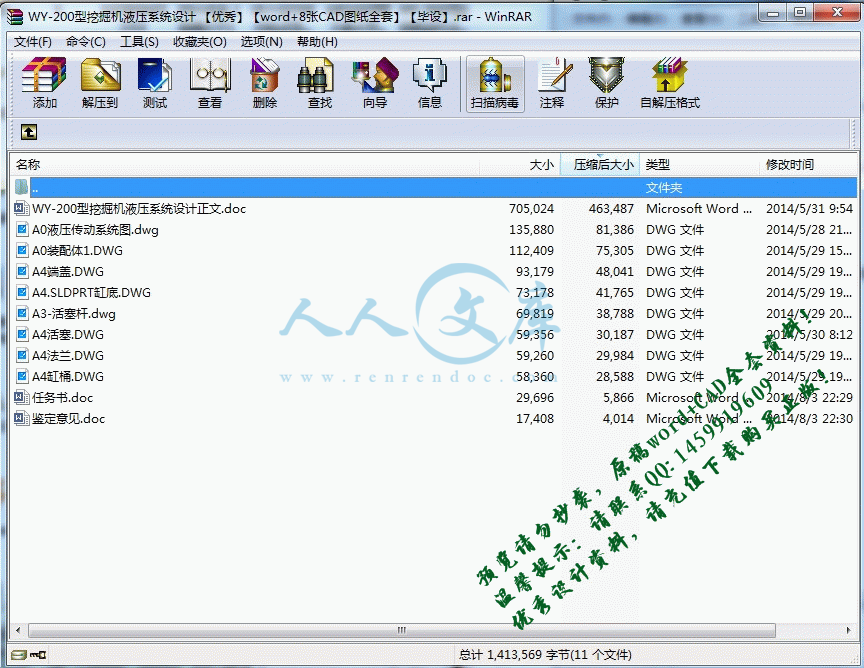Click the DWG icon of A4端盖.DWG

coord(21,271)
